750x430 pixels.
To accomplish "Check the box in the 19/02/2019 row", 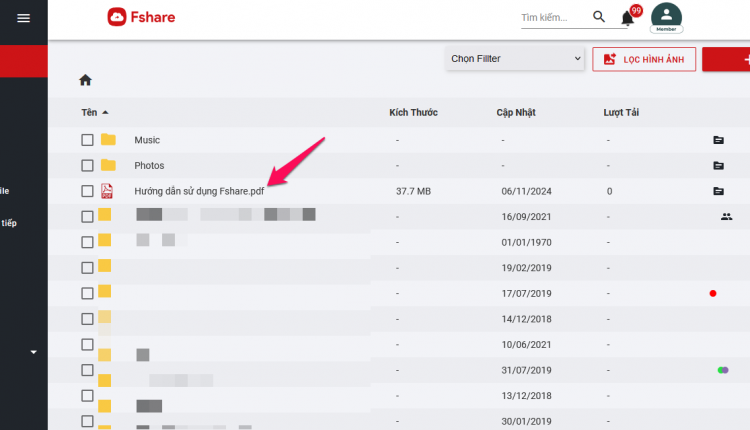I will (87, 268).
